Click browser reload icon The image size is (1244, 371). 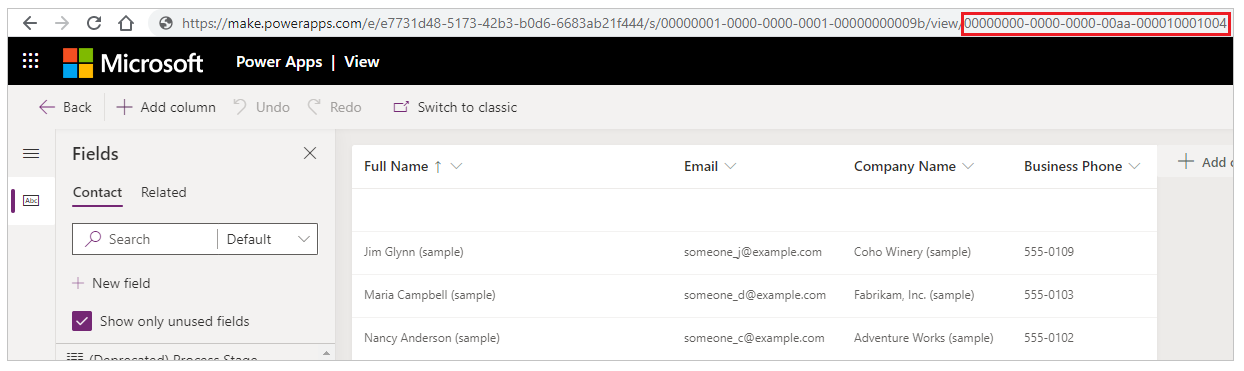click(94, 22)
